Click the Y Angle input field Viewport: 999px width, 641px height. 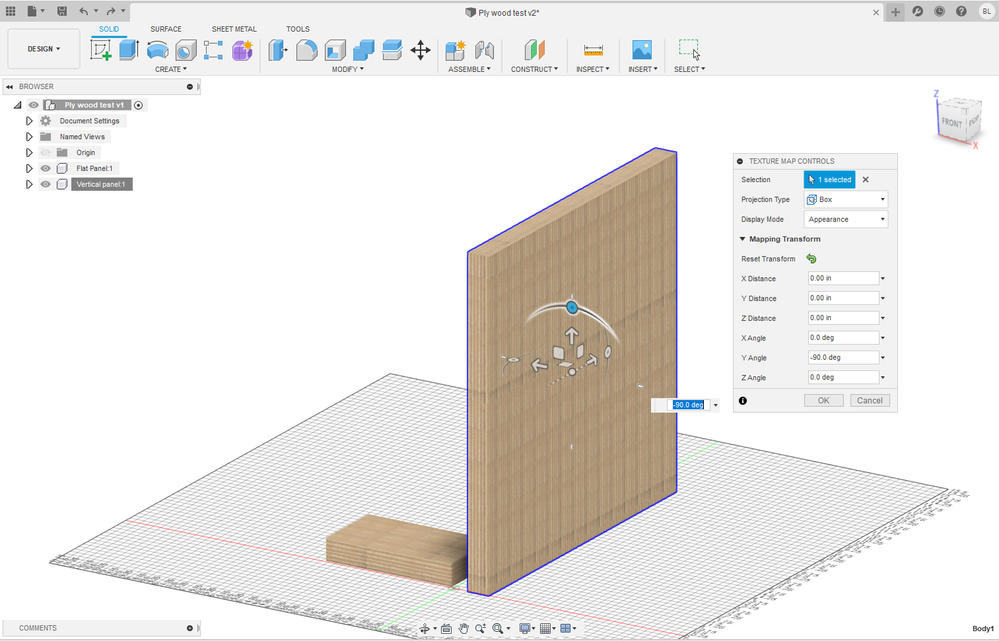[844, 357]
